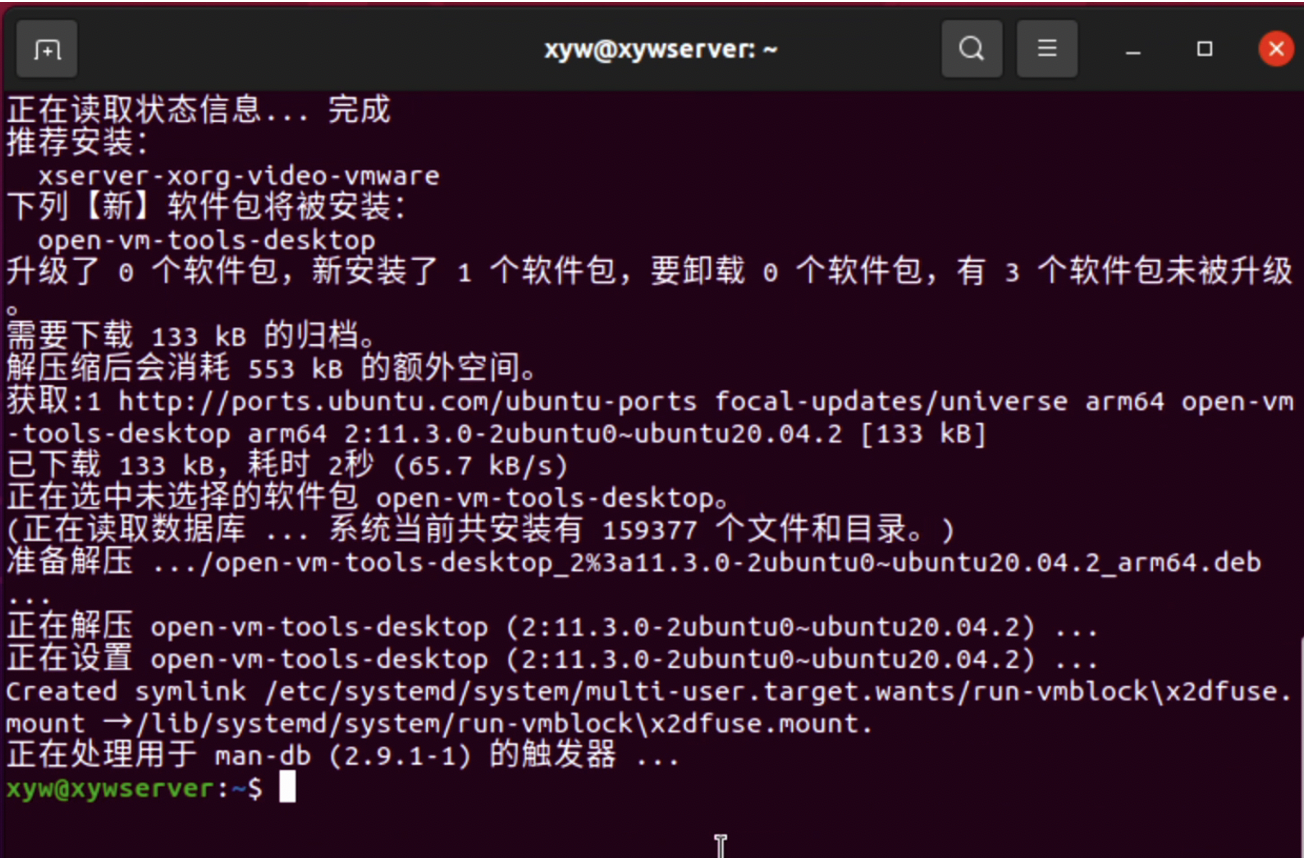Click the 正在读取状态信息... 完成 line

click(199, 110)
